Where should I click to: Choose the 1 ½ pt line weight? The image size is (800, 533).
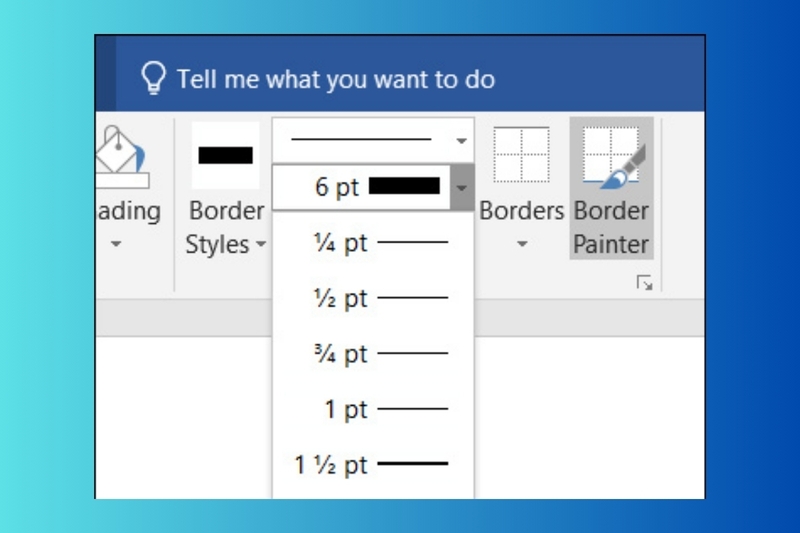coord(373,465)
